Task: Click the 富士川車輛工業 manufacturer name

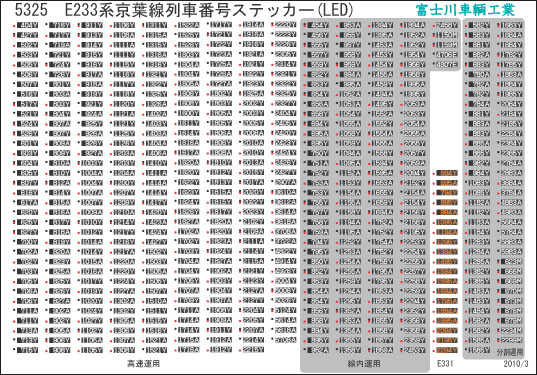Action: click(465, 10)
